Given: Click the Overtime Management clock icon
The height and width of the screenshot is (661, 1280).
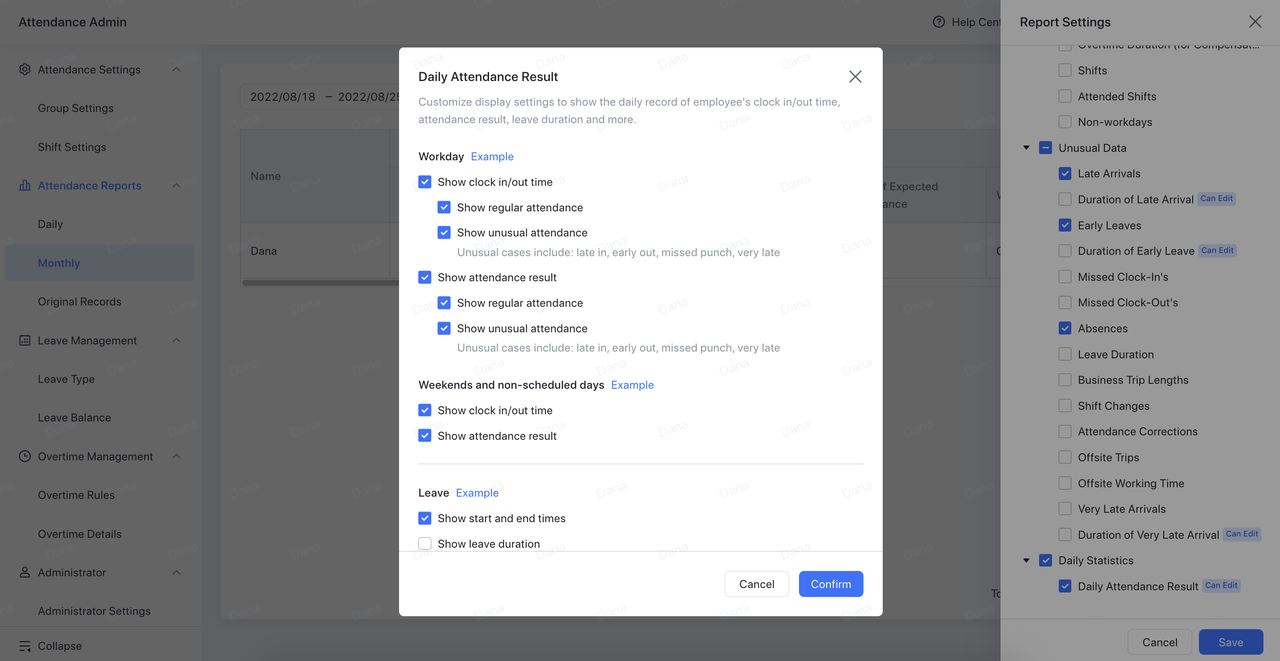Looking at the screenshot, I should click(x=25, y=457).
